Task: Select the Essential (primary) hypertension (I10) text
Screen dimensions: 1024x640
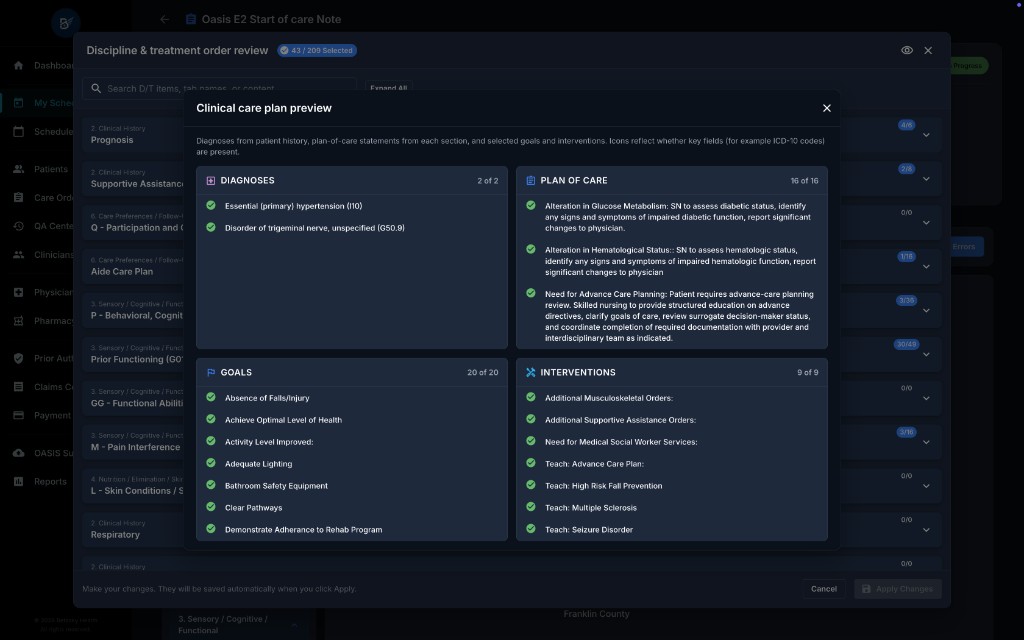Action: click(x=293, y=206)
